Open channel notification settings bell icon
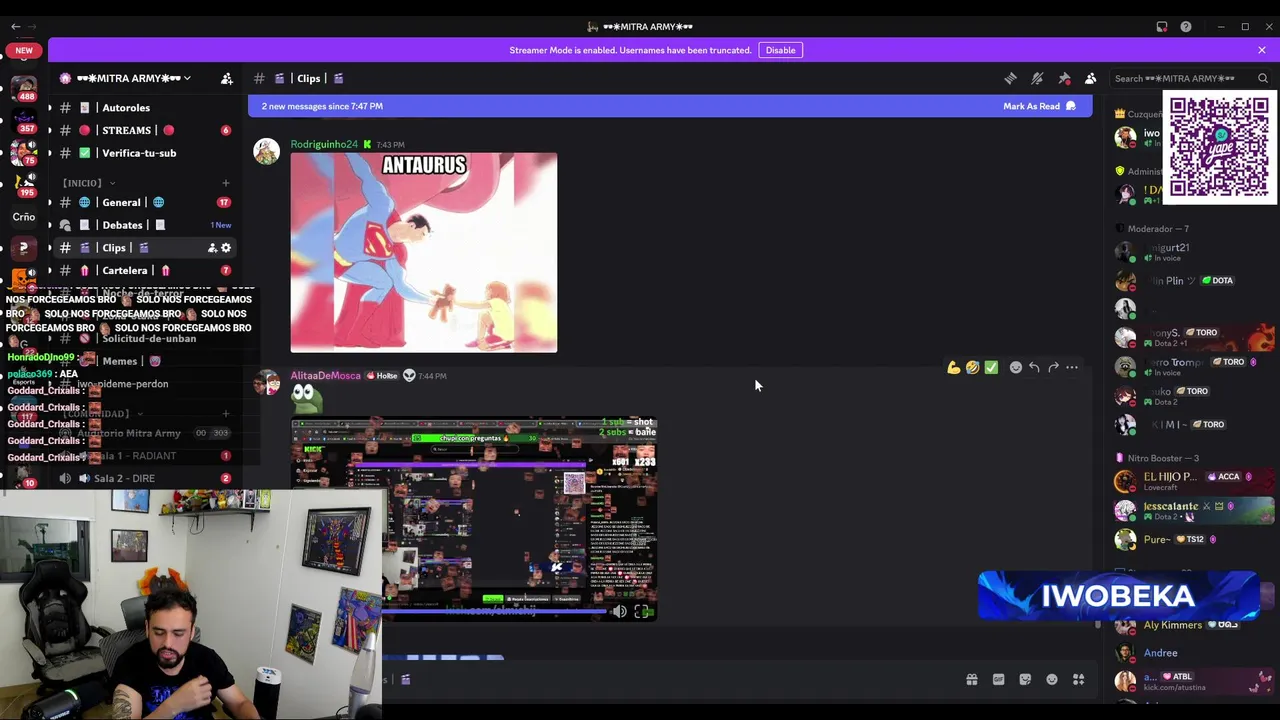This screenshot has width=1280, height=720. point(1037,78)
